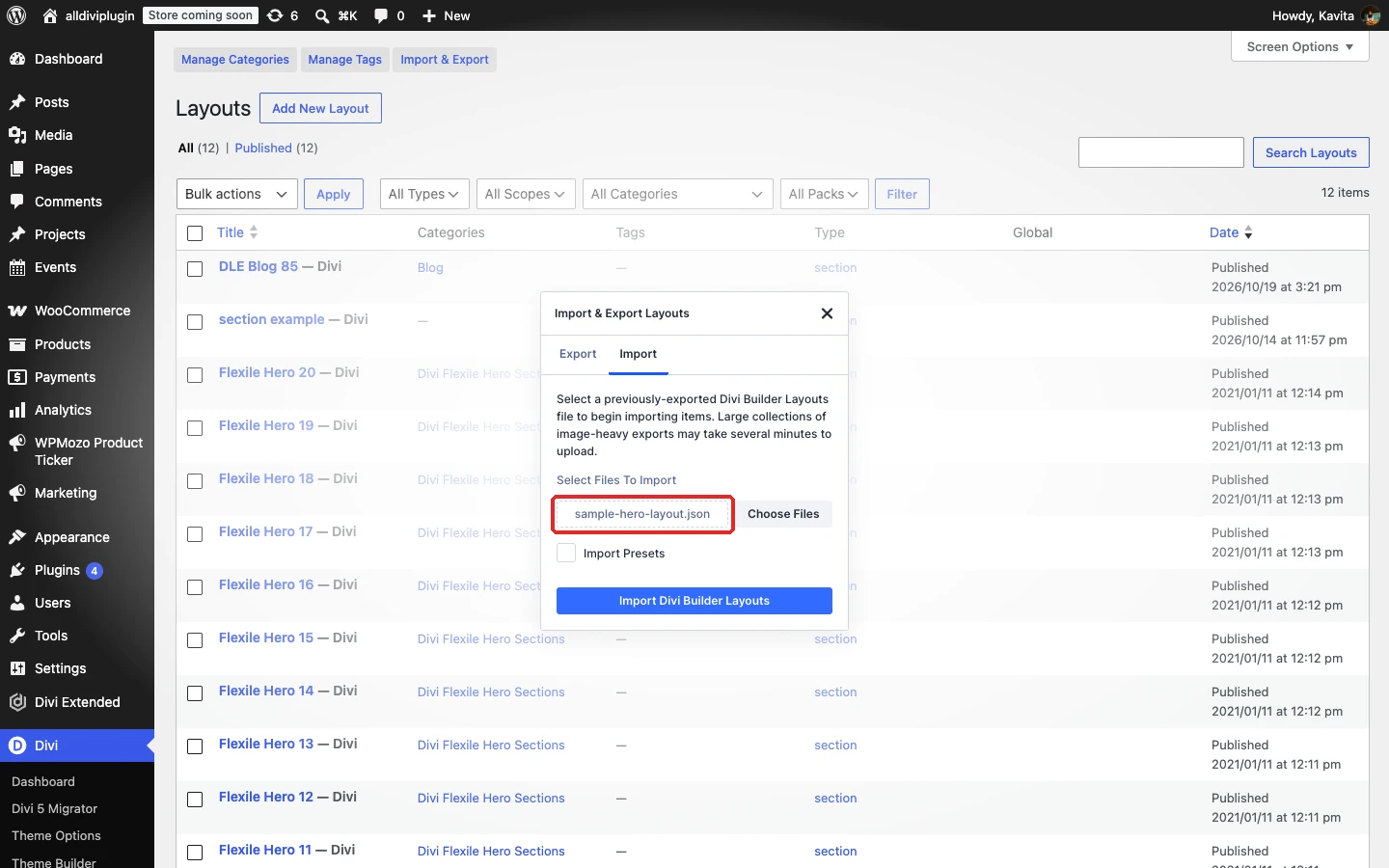
Task: Open the All Categories filter dropdown
Action: [678, 194]
